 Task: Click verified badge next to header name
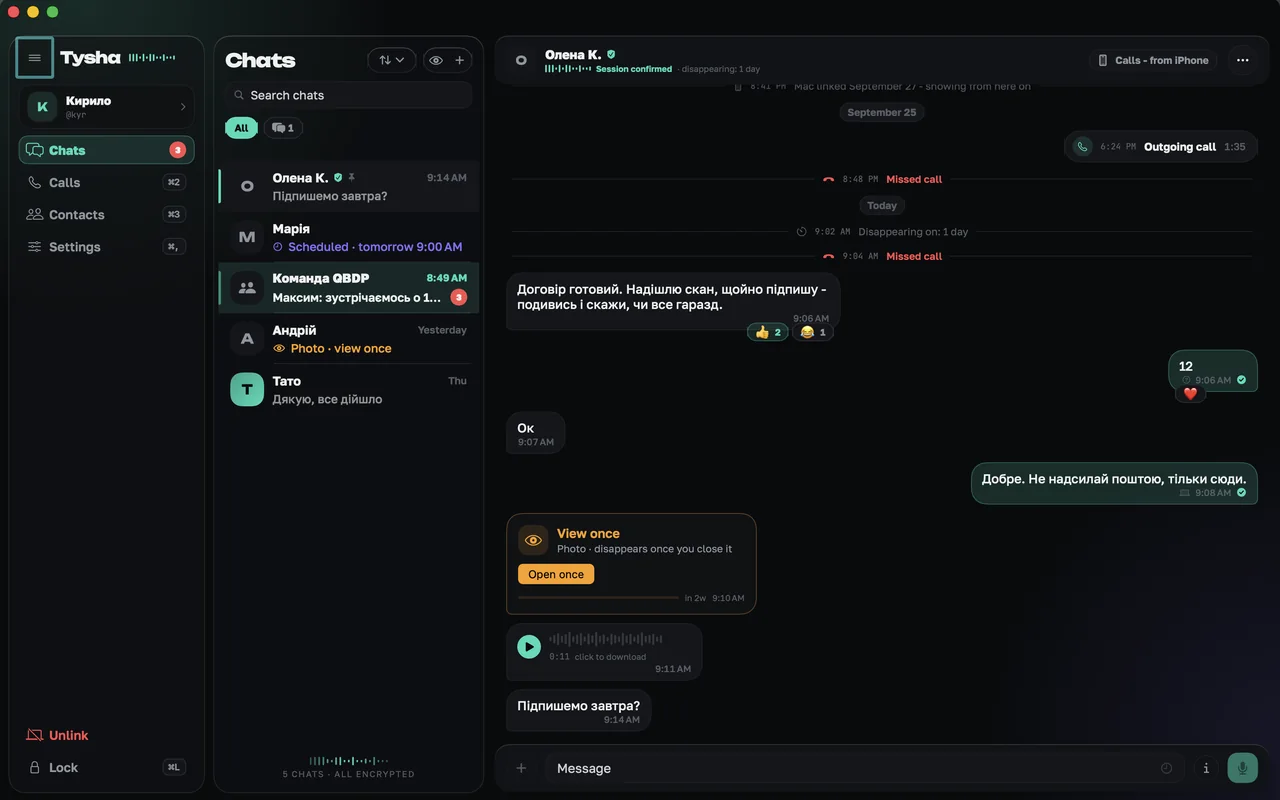click(611, 54)
